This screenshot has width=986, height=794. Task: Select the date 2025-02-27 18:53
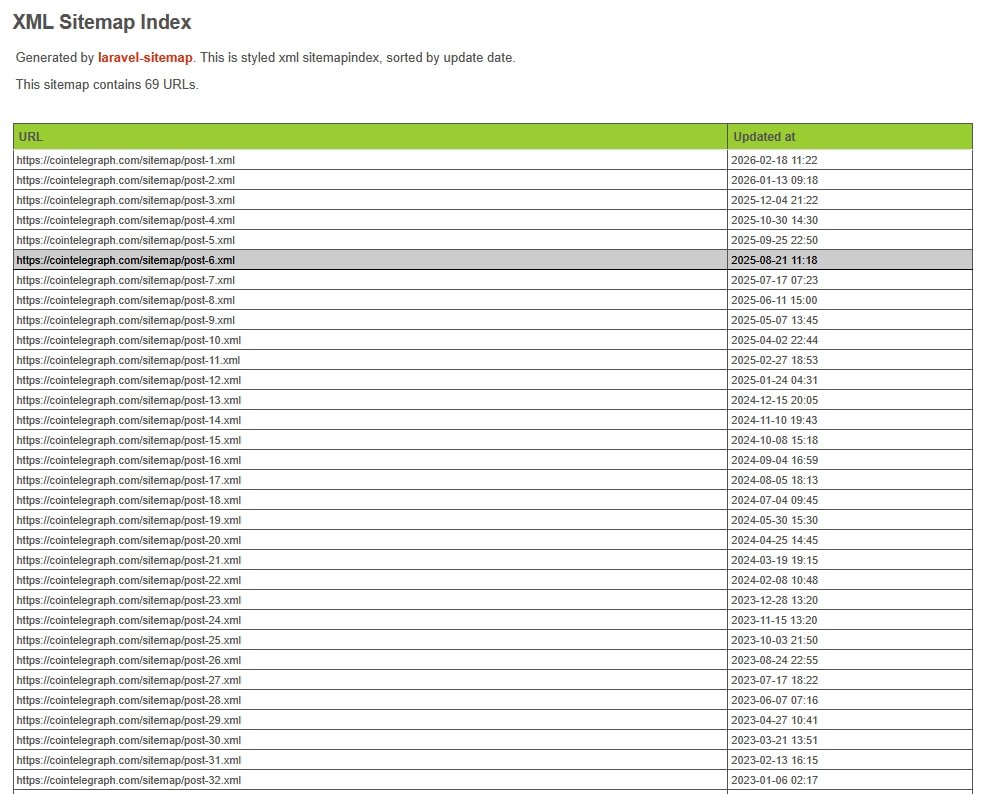(774, 360)
